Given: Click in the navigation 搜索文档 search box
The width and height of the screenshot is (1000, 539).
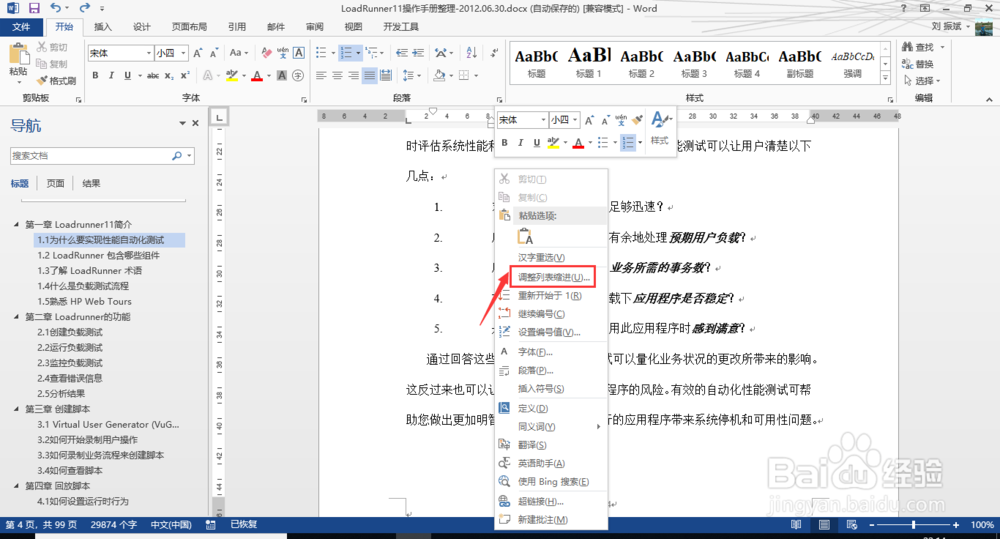Looking at the screenshot, I should (90, 156).
